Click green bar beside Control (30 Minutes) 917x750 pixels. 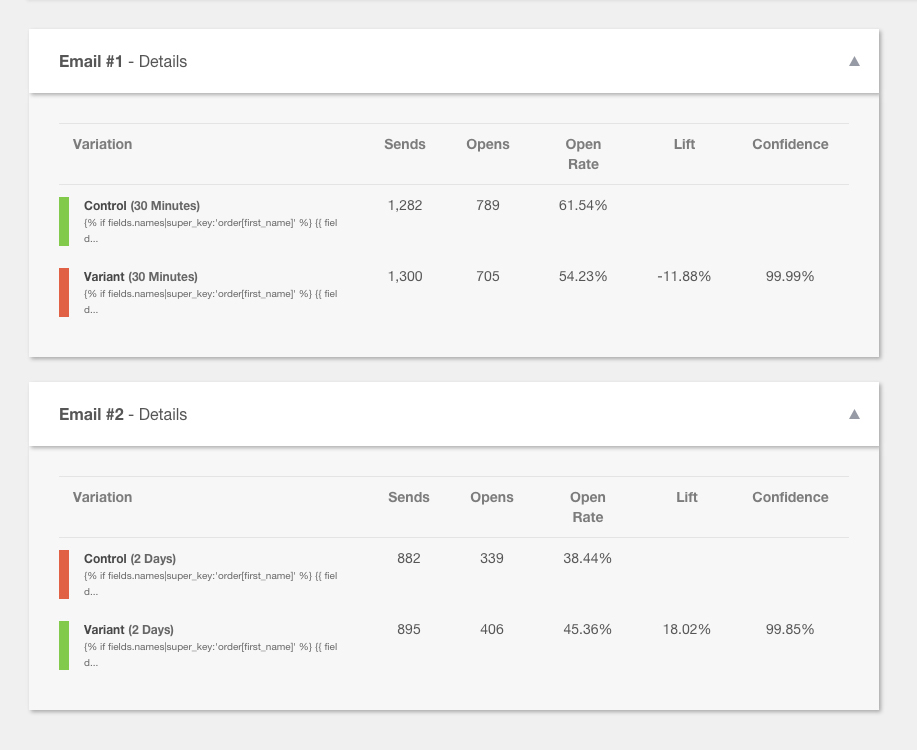64,221
